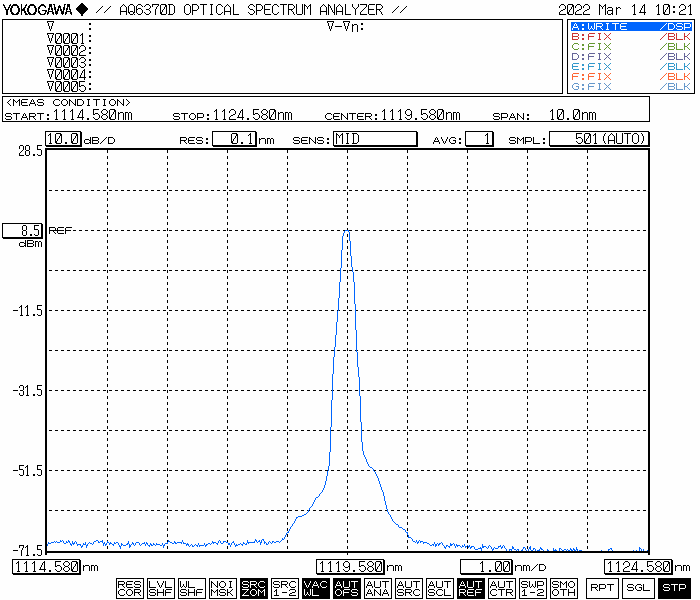
Task: Click the SRC ZOM highlighted indicator
Action: (254, 588)
